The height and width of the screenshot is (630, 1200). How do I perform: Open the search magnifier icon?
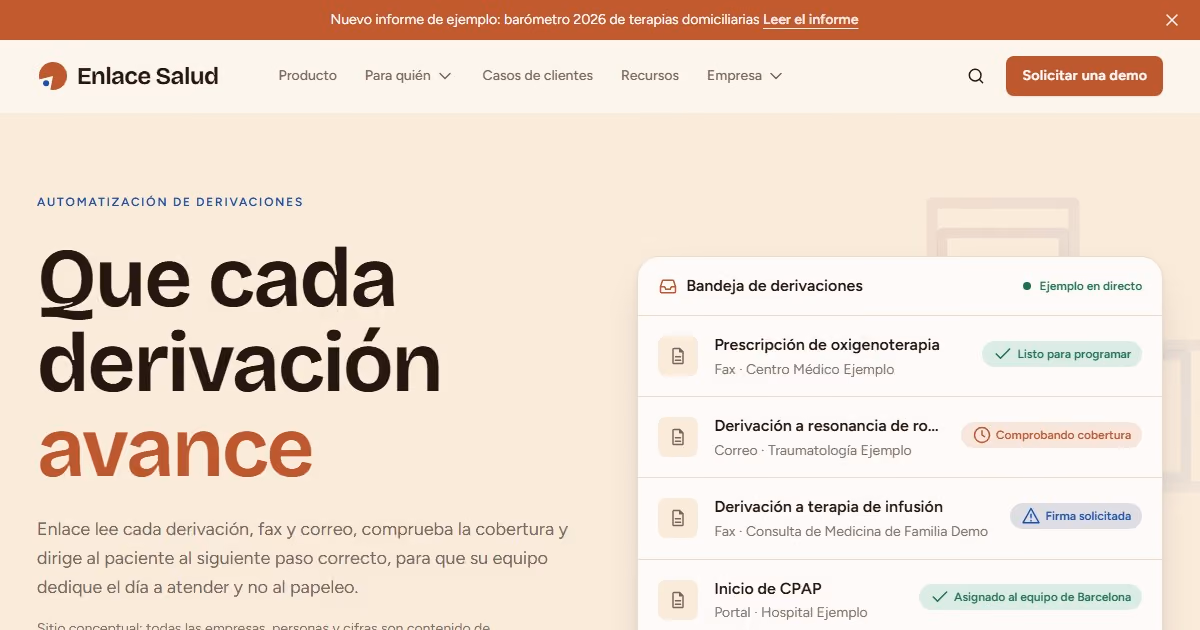pyautogui.click(x=976, y=76)
